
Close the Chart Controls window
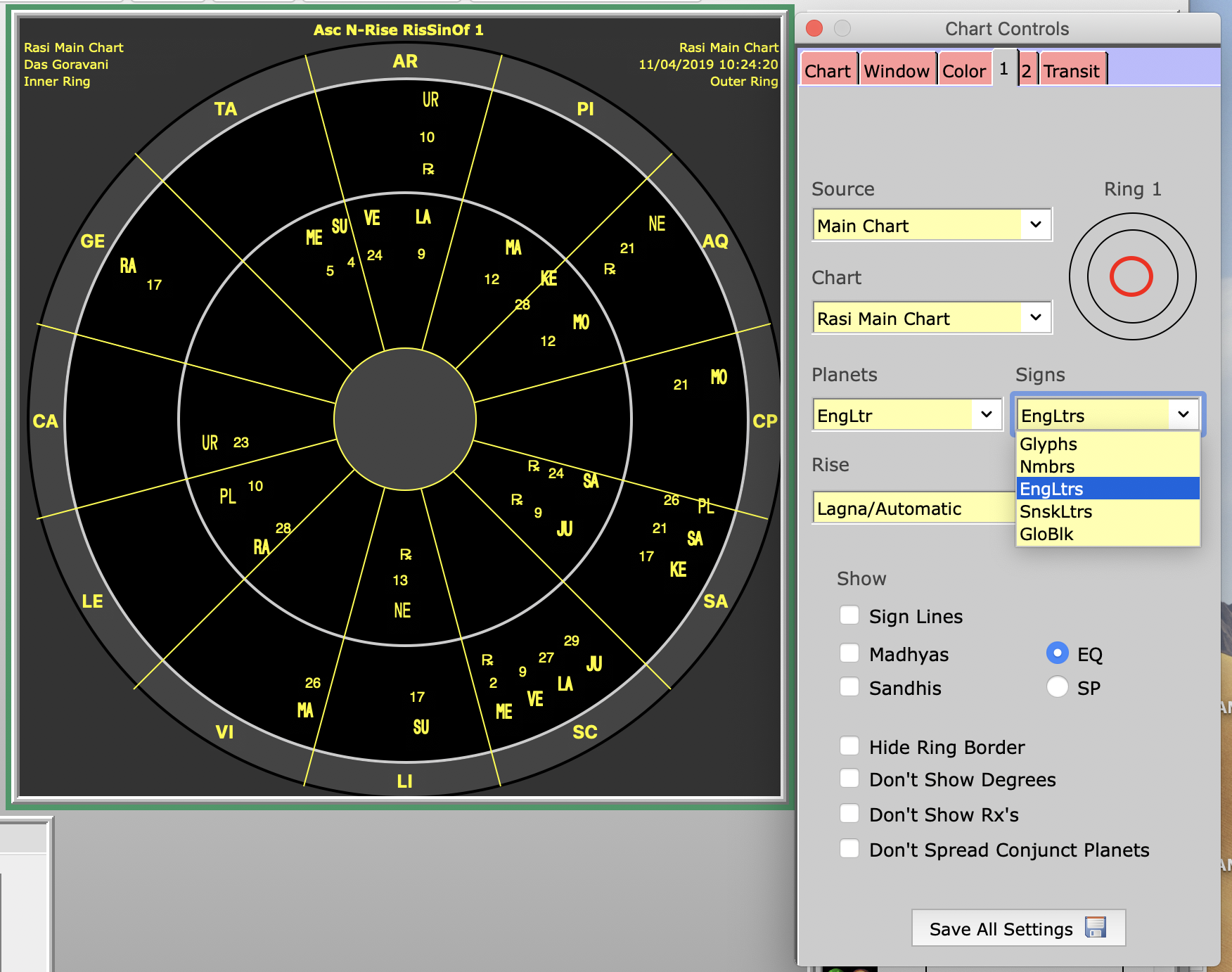(x=814, y=28)
